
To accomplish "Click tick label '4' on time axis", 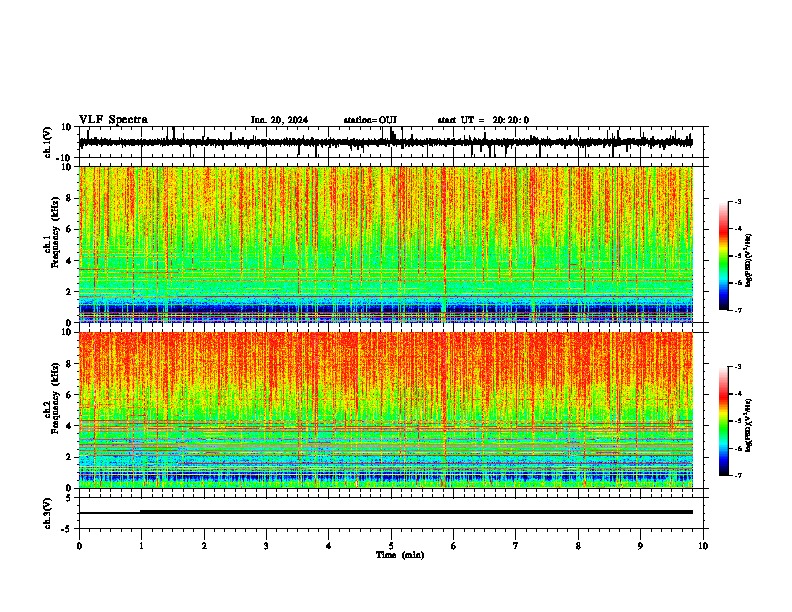I will 329,546.
